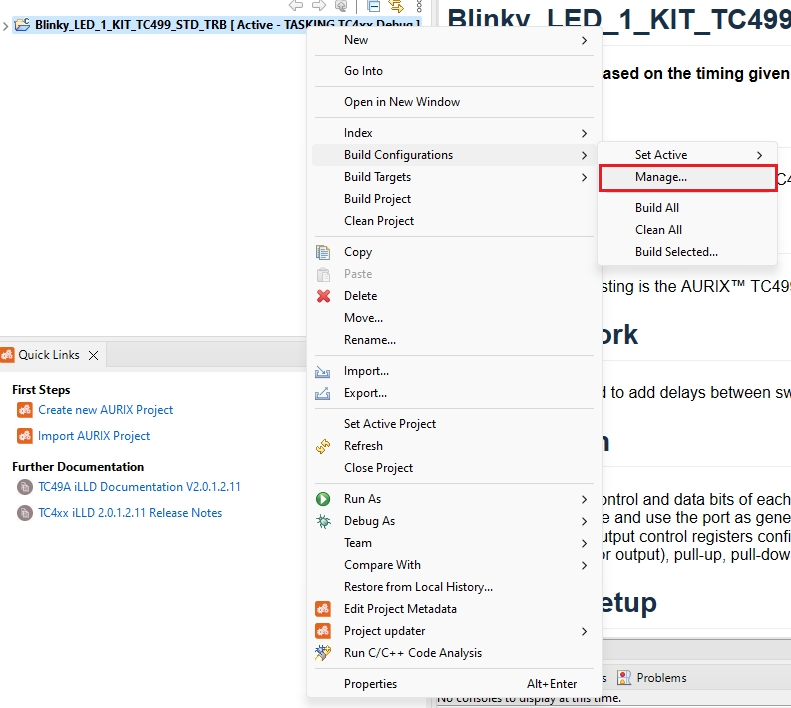791x708 pixels.
Task: Click the Up one level icon
Action: tap(342, 6)
